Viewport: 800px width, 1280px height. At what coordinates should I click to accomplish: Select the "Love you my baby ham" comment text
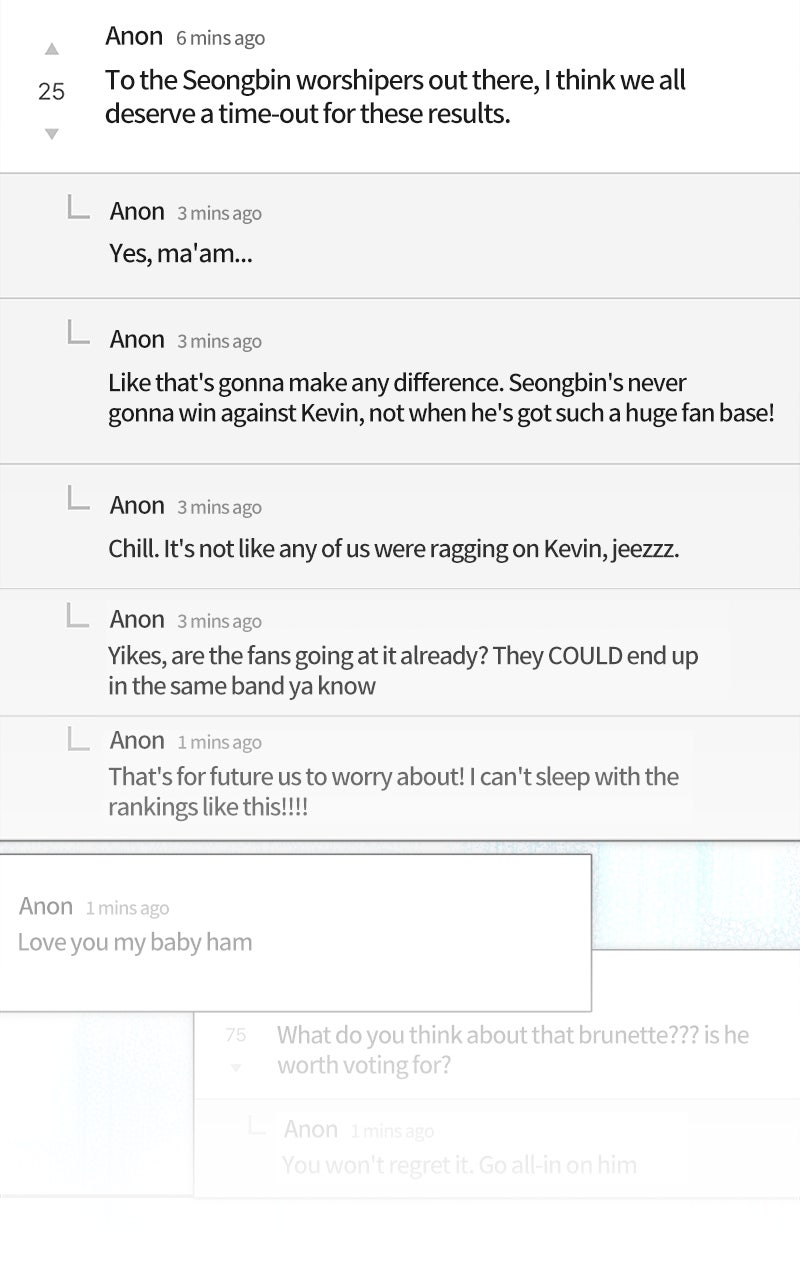click(135, 942)
